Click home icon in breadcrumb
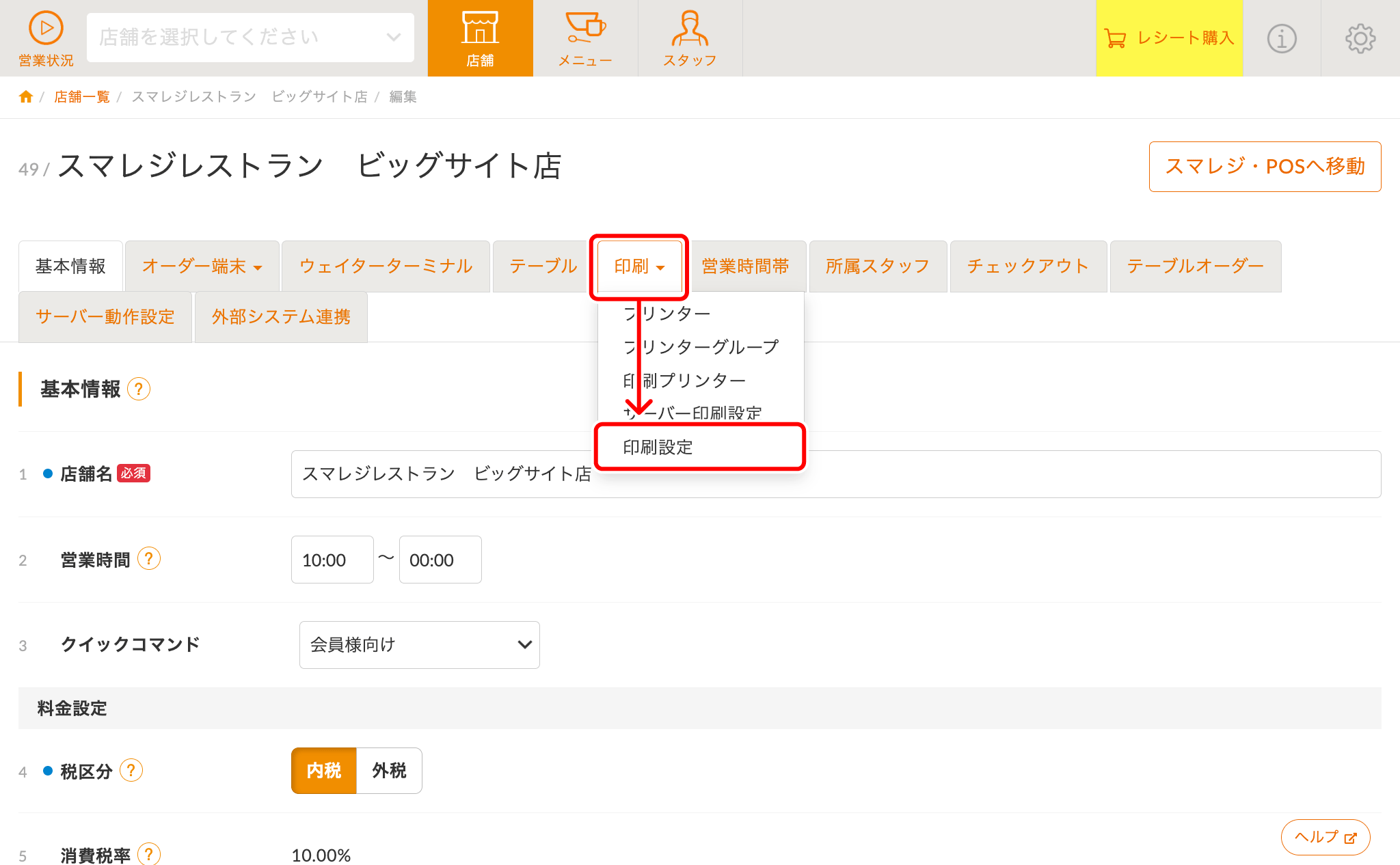The image size is (1400, 865). click(x=26, y=97)
